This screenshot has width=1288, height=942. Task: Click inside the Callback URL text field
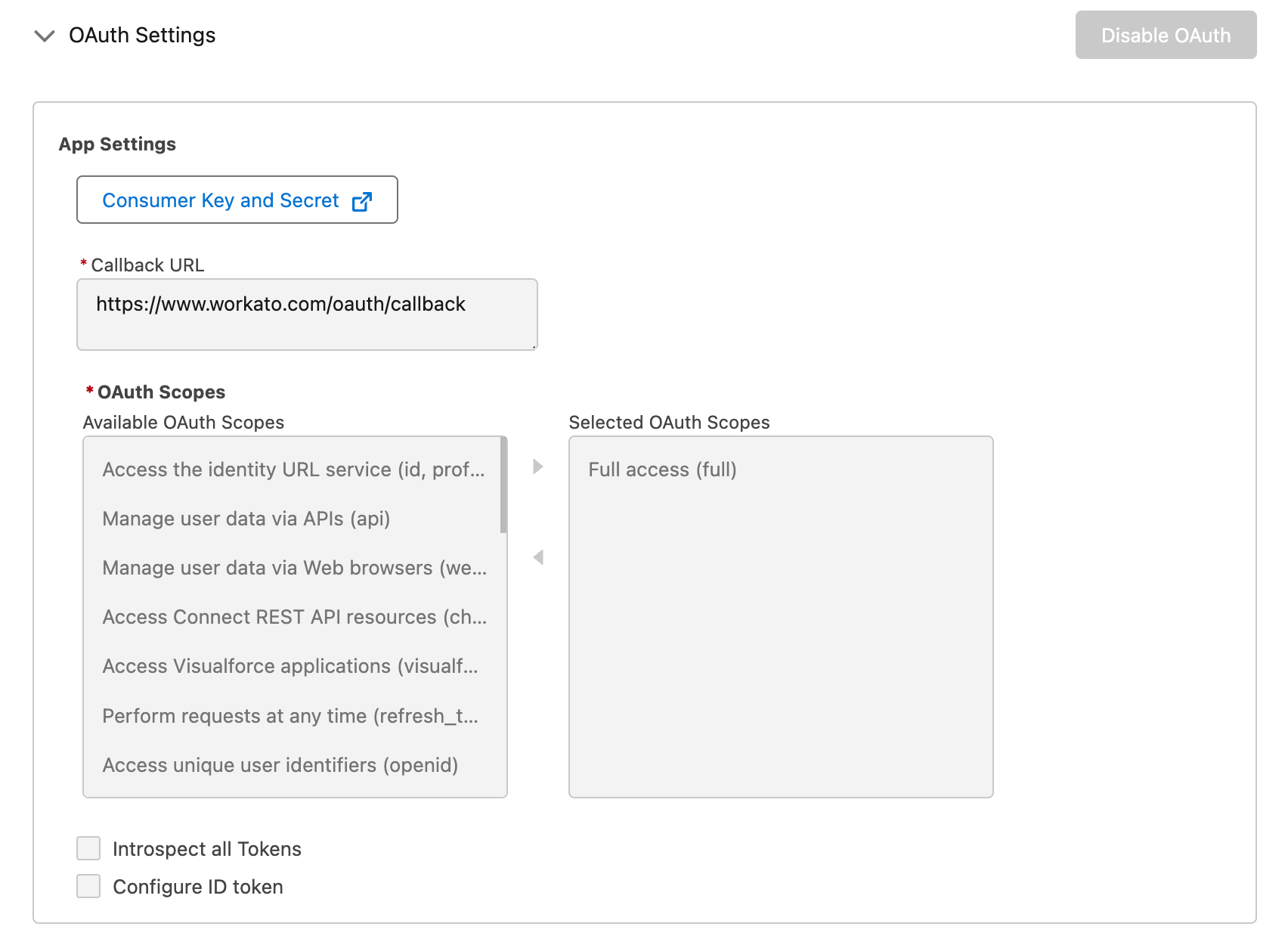pyautogui.click(x=306, y=314)
